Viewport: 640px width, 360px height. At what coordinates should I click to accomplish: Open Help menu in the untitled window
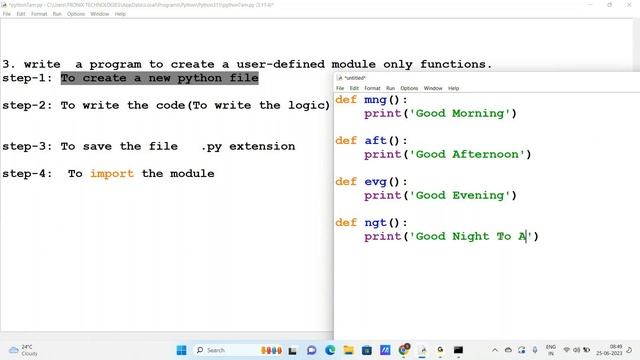[453, 88]
